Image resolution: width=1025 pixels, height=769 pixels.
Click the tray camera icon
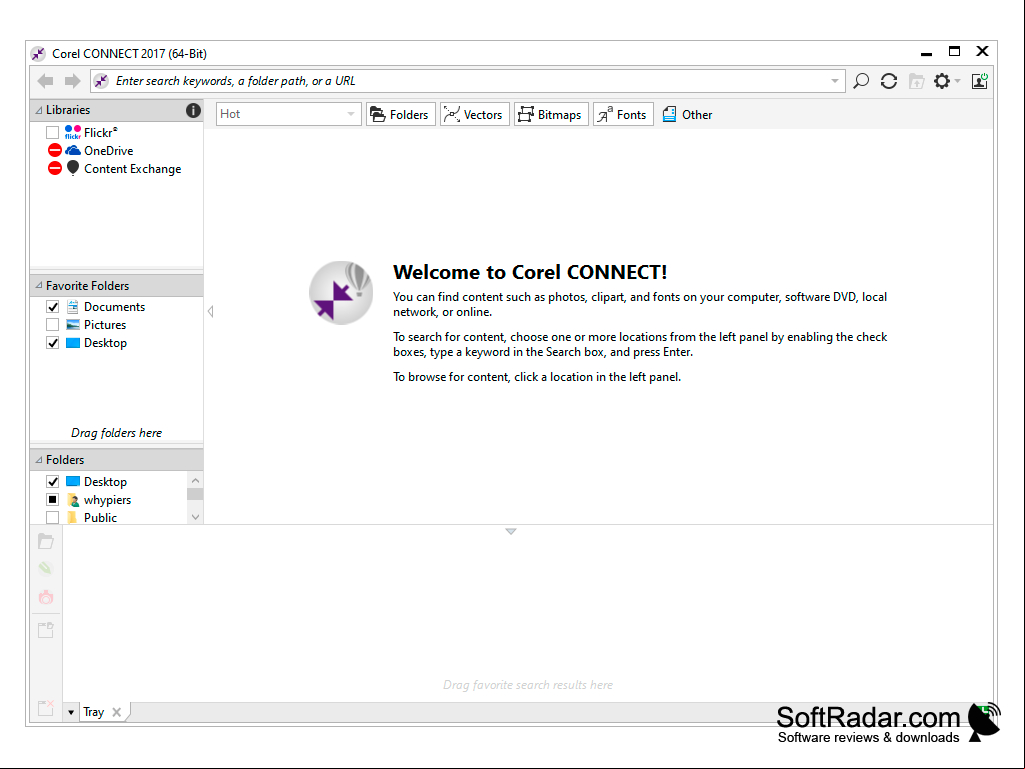pos(46,597)
